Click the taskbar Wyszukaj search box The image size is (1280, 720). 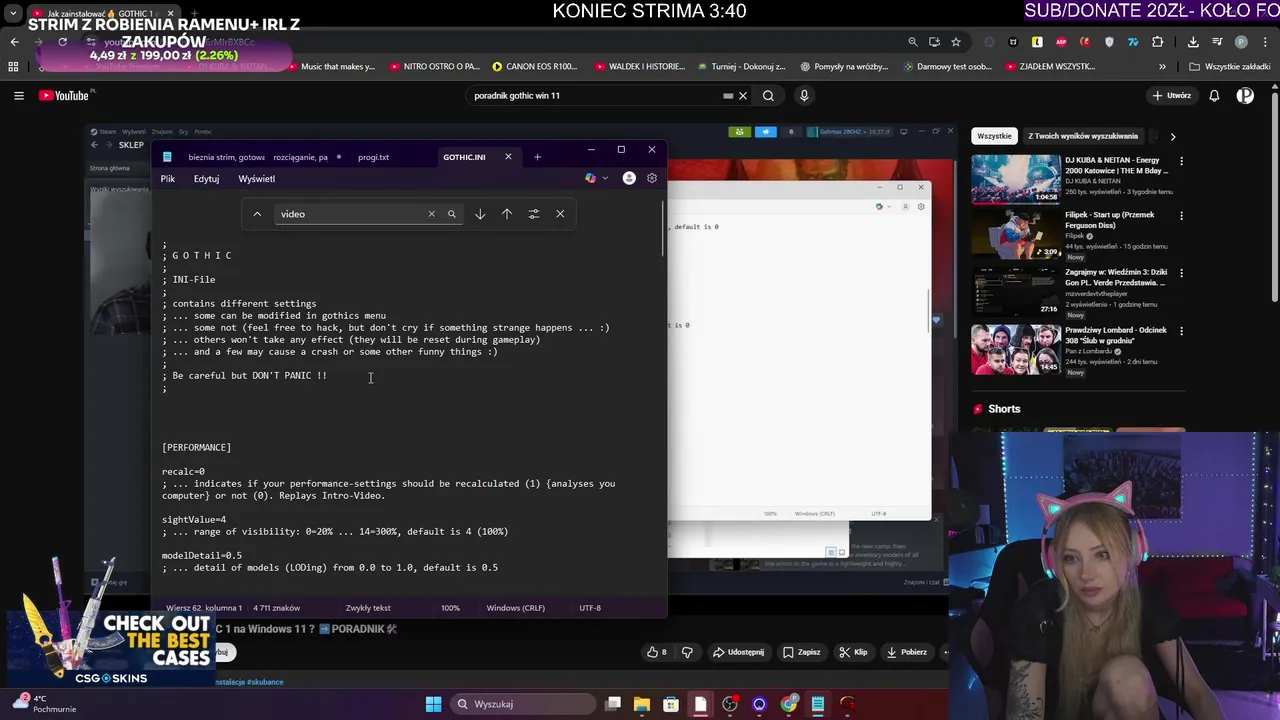[522, 704]
